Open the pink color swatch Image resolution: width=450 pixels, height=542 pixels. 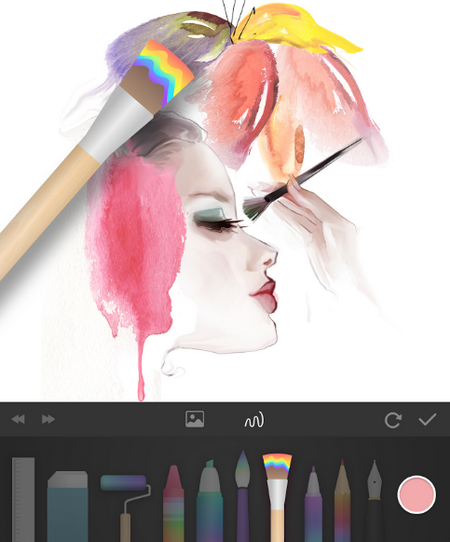(x=416, y=494)
